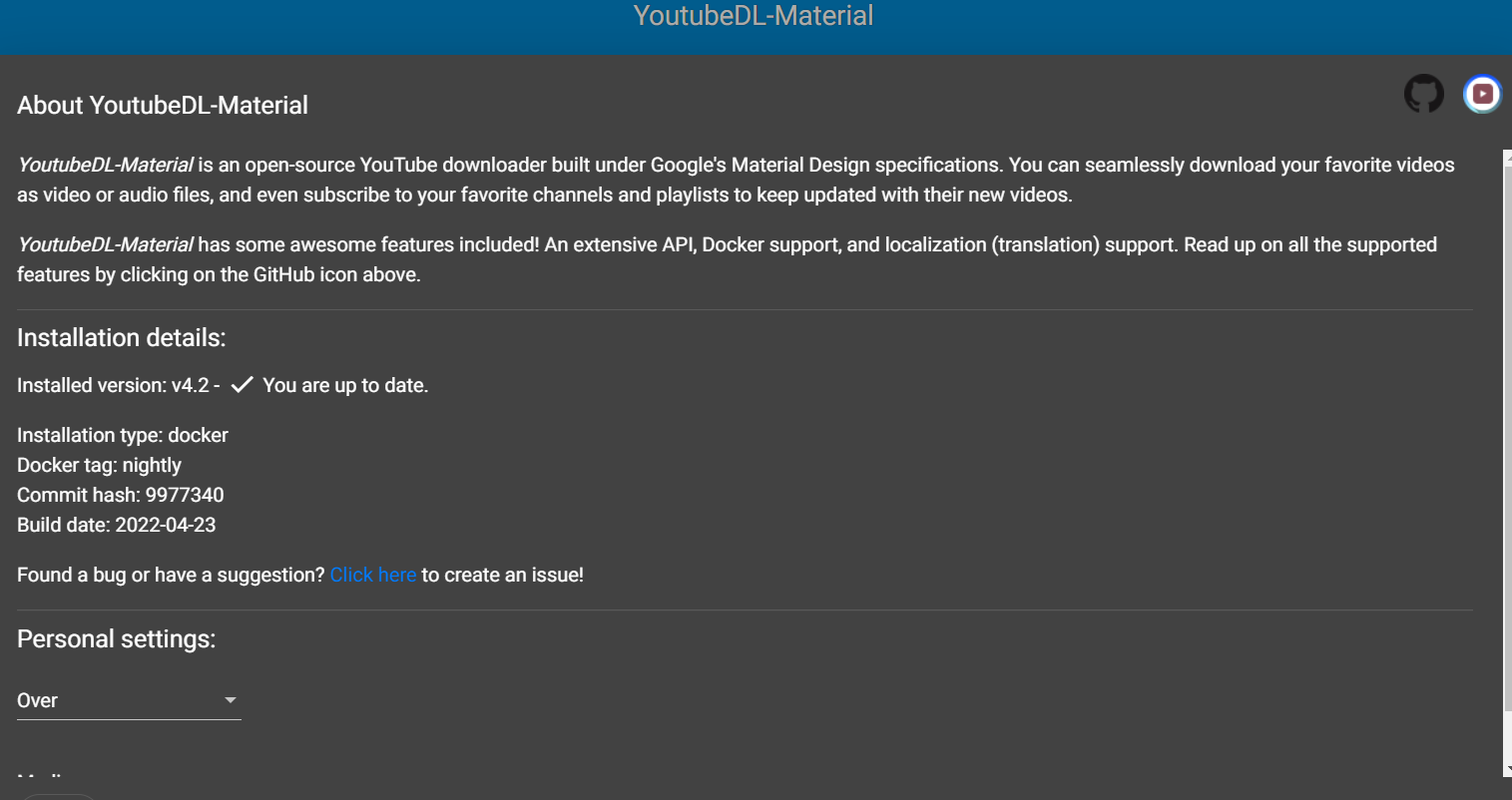Click 'Docker tag: nightly' line
Image resolution: width=1512 pixels, height=800 pixels.
pos(99,465)
